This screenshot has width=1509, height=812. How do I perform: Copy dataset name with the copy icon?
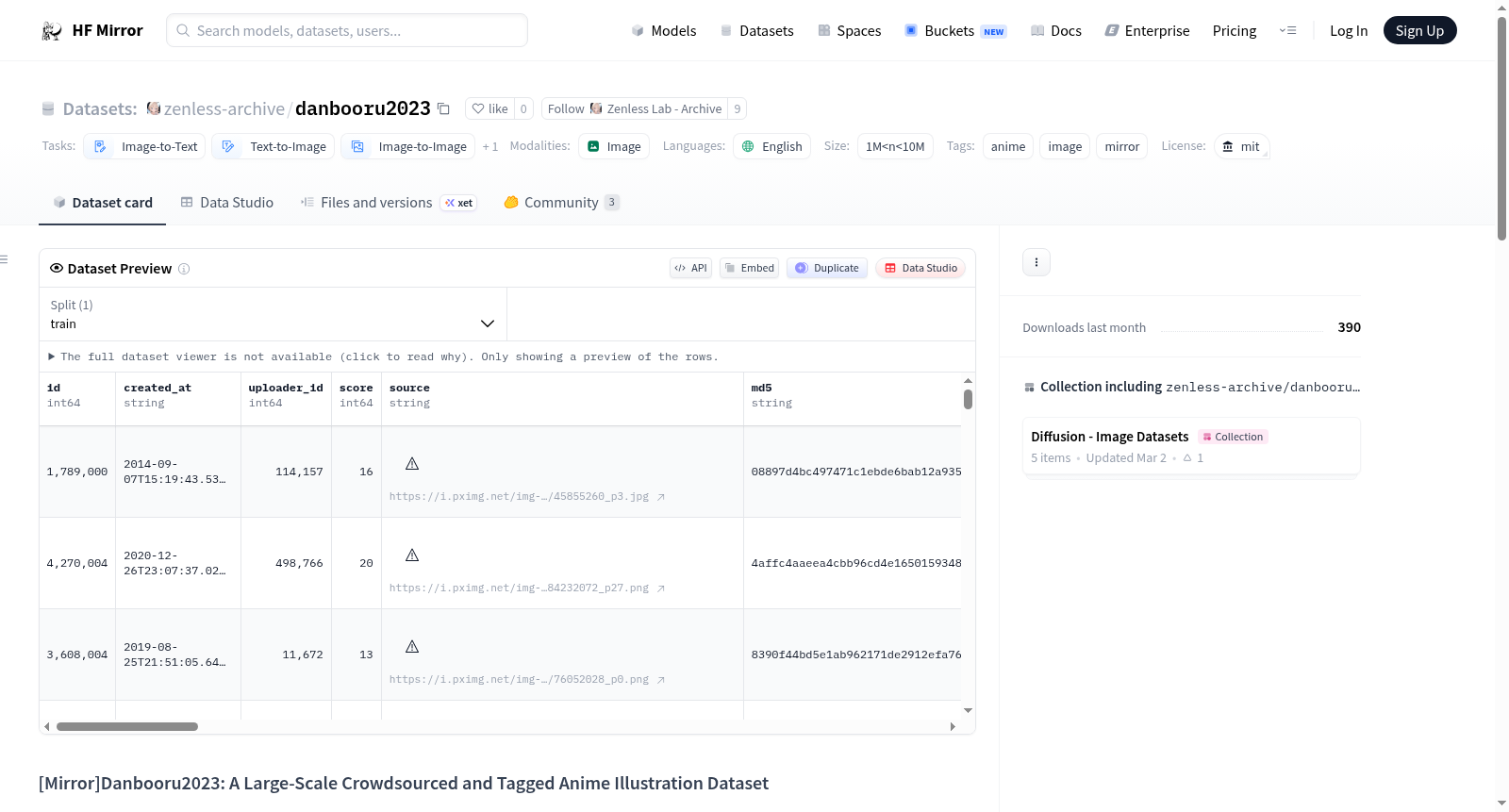click(x=443, y=108)
